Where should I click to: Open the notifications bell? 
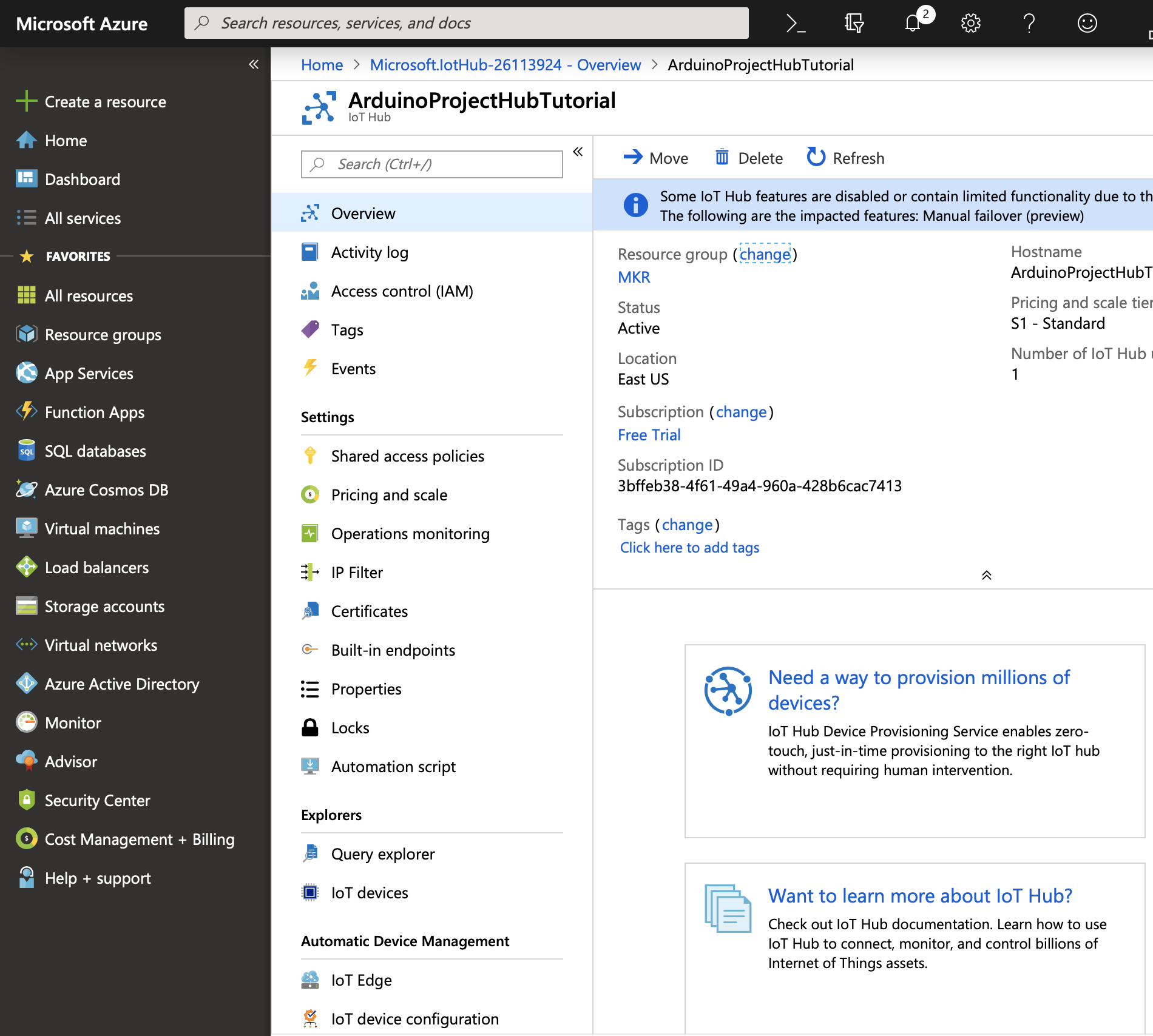(912, 23)
